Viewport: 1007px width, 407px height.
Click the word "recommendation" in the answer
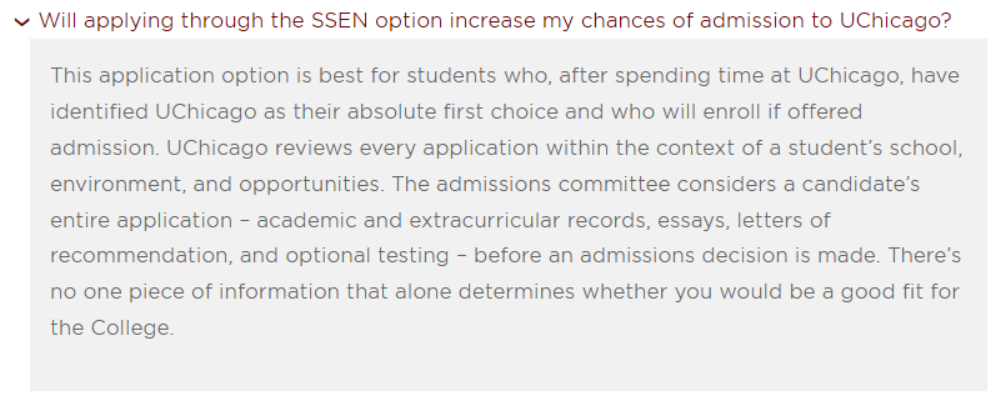point(139,256)
